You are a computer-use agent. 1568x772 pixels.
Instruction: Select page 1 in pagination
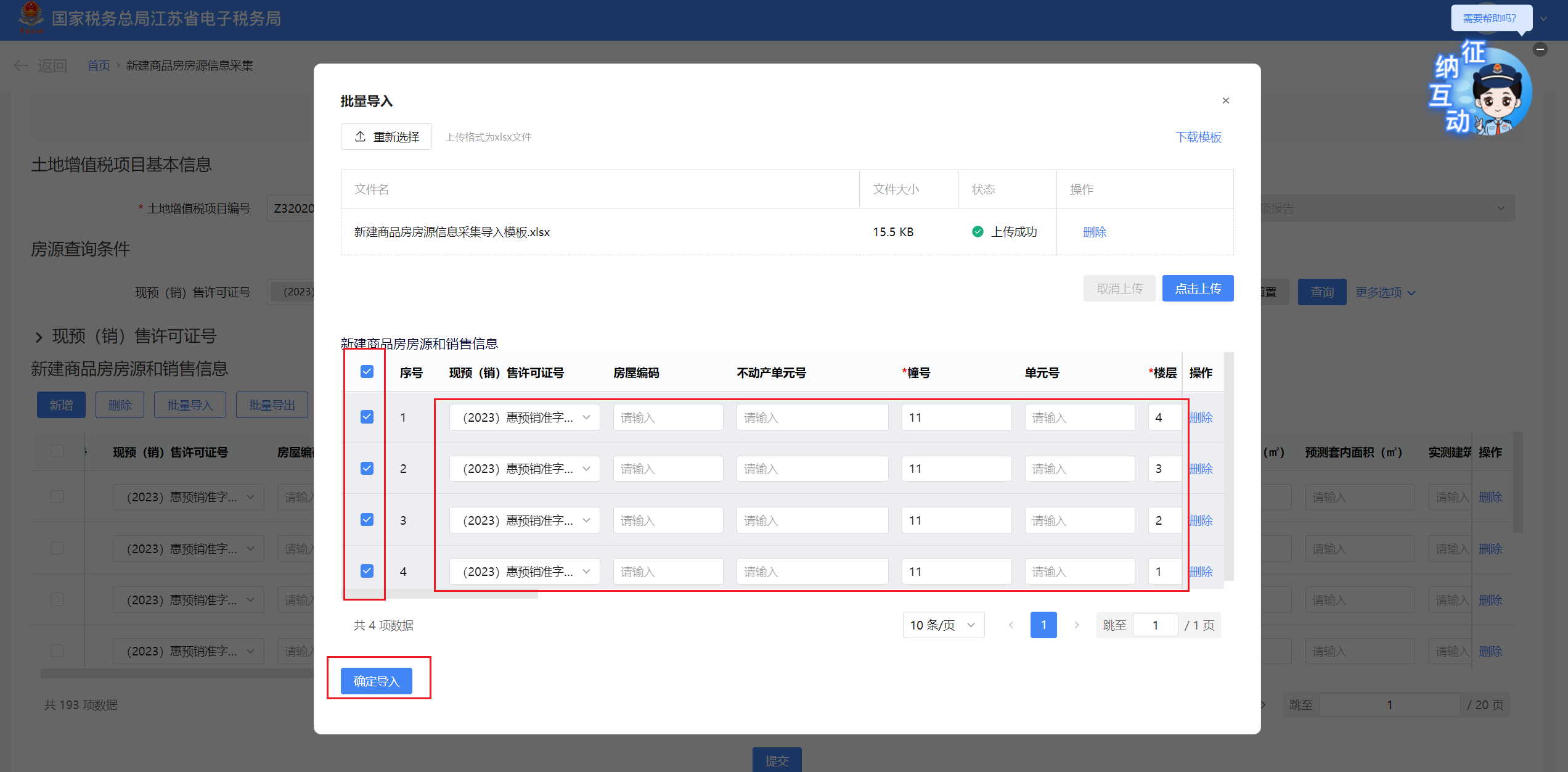(1043, 625)
